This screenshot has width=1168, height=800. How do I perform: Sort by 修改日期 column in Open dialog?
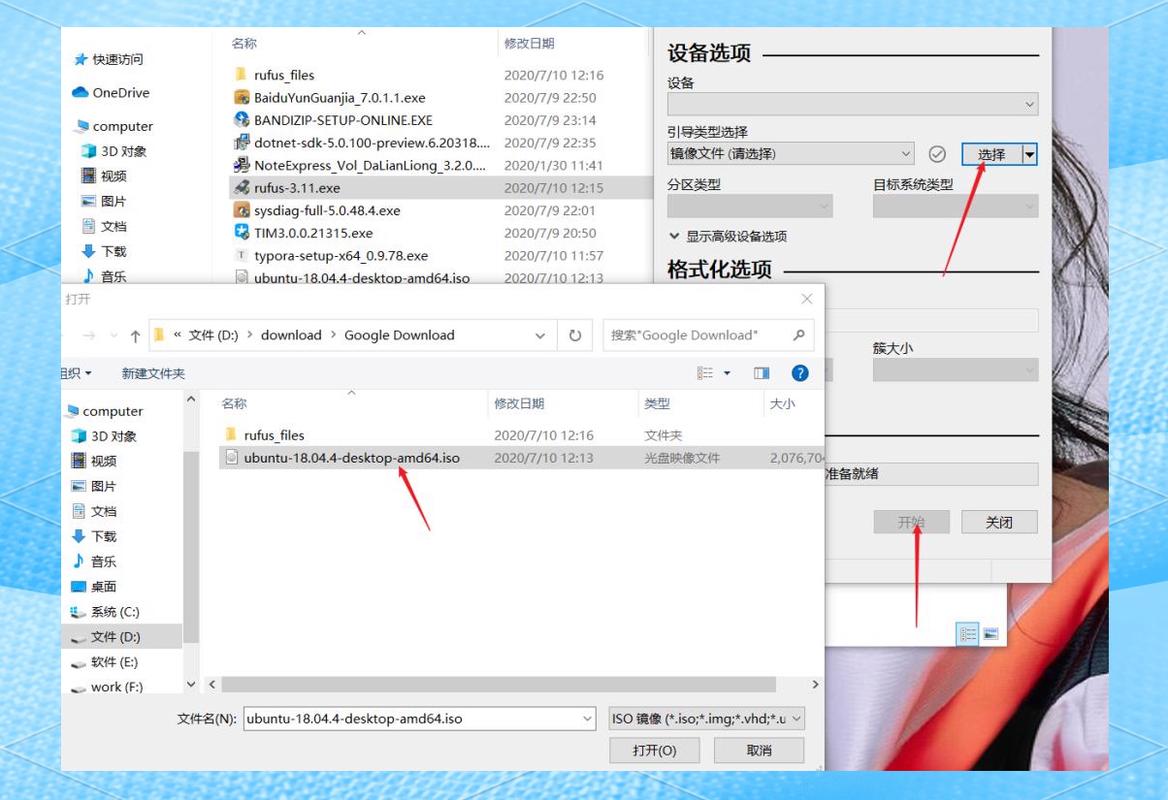coord(519,404)
